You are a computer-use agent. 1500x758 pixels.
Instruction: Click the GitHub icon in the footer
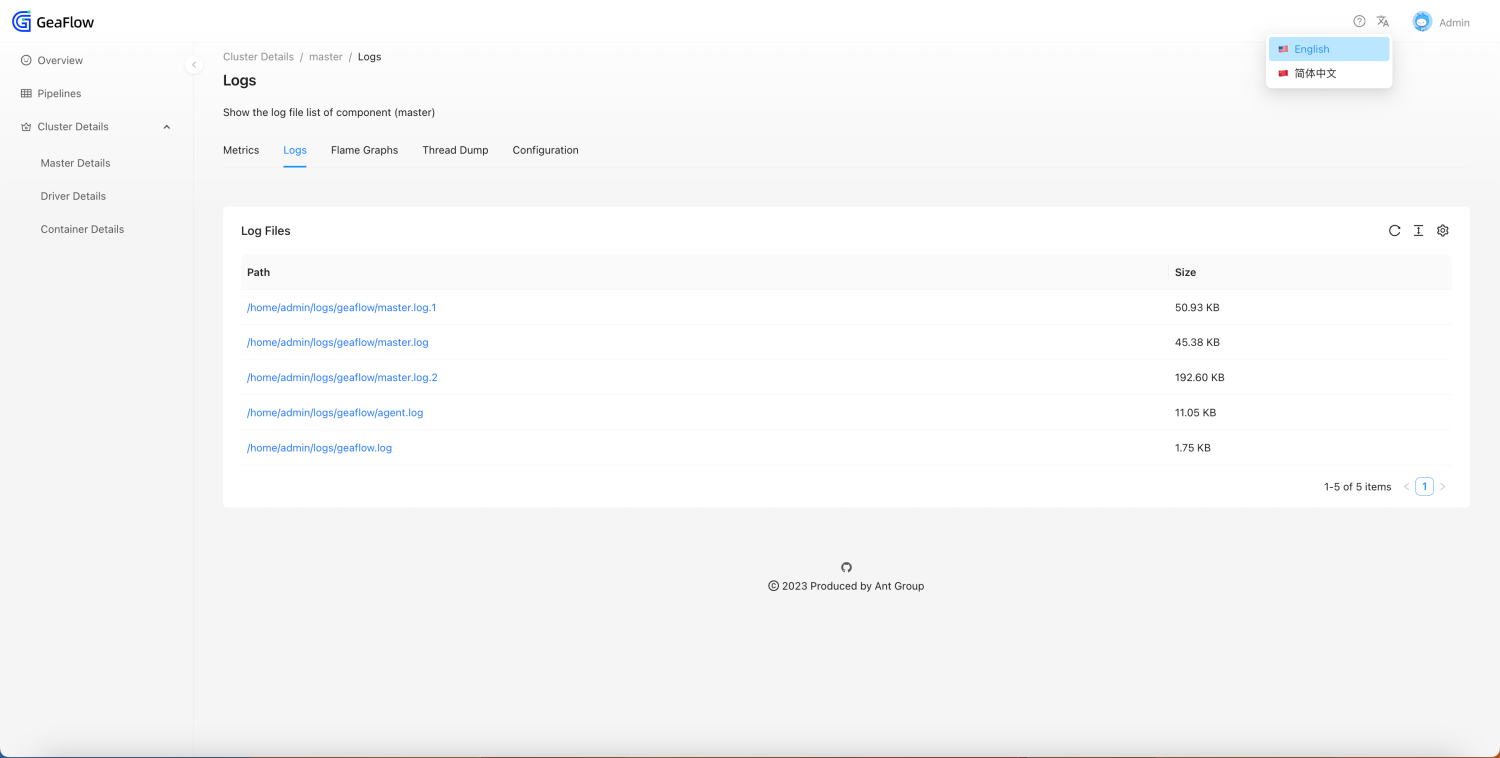(846, 567)
